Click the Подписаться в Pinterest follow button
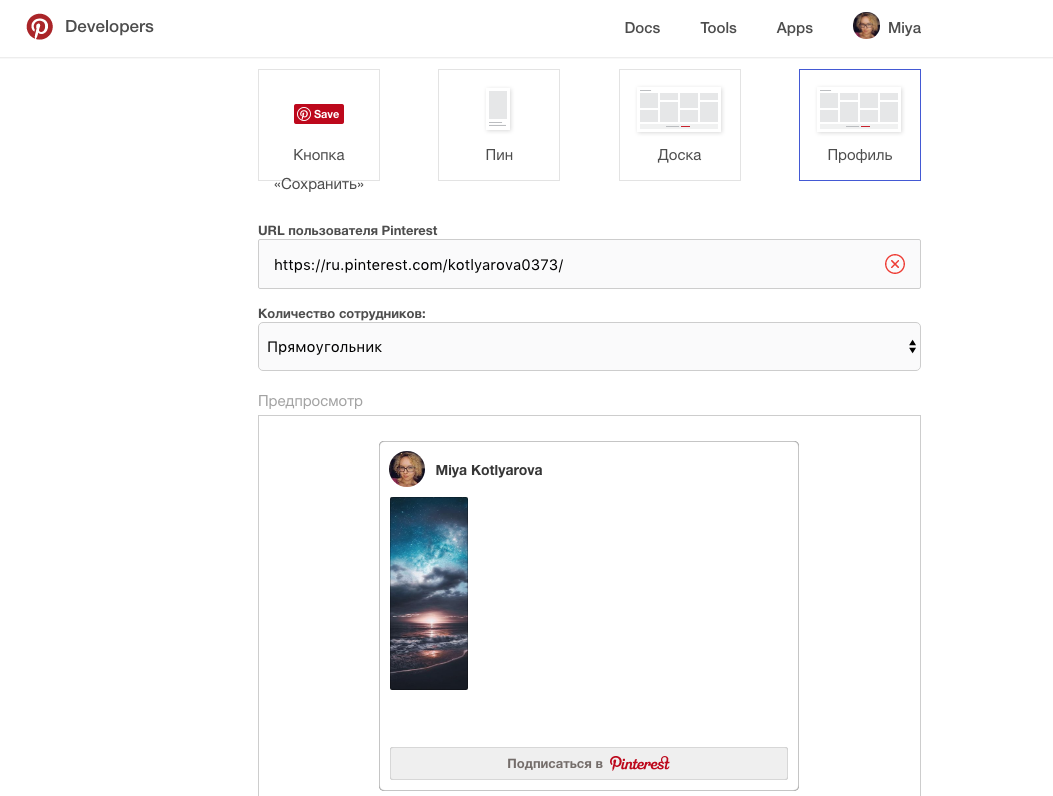This screenshot has width=1053, height=796. tap(588, 763)
